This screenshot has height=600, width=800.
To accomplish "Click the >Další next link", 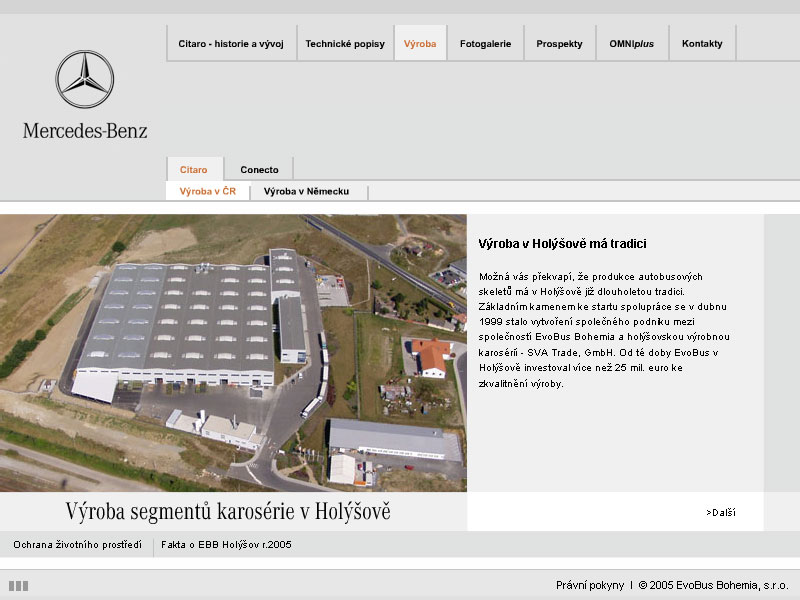I will 720,513.
